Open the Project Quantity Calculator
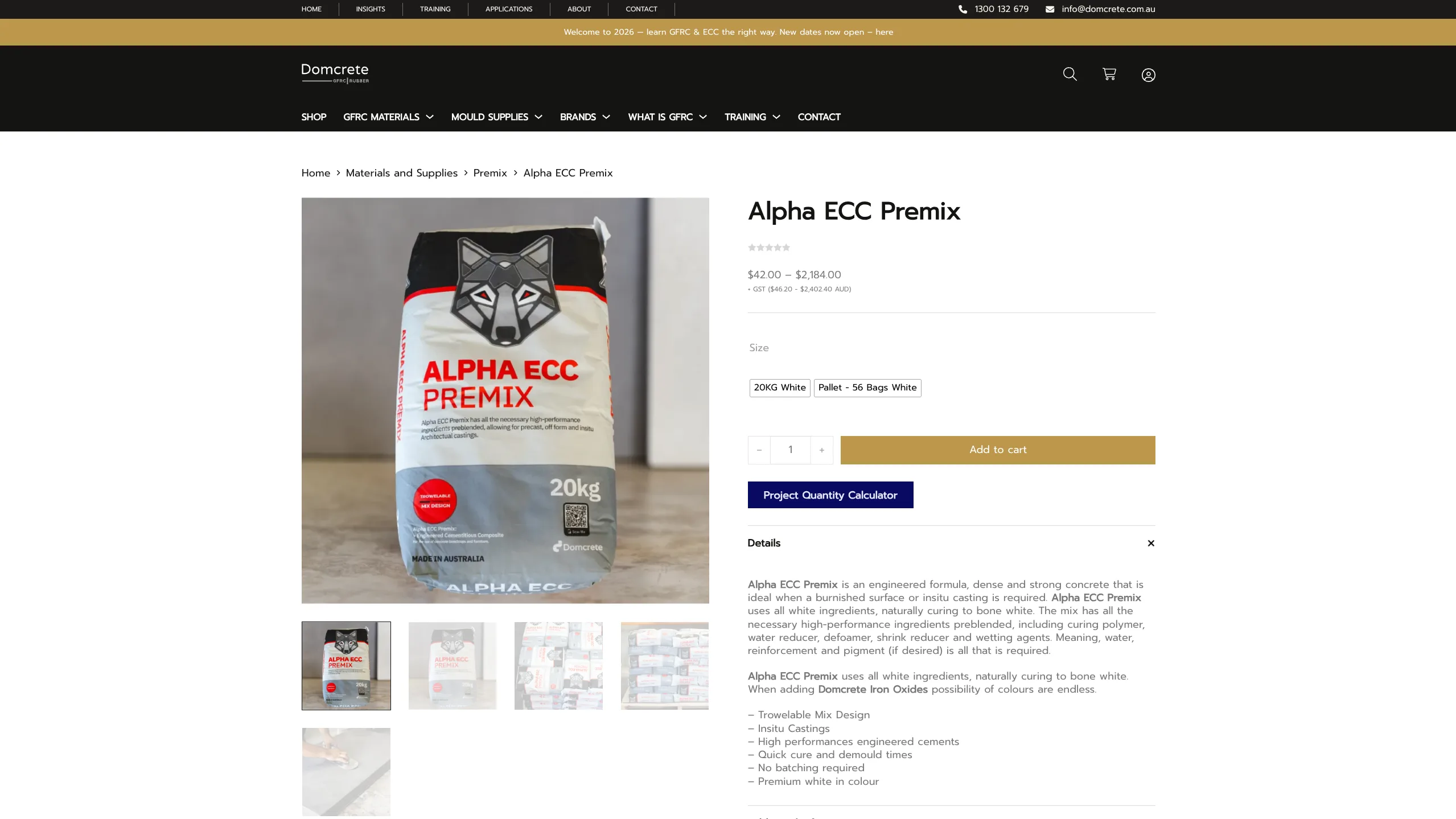Viewport: 1456px width, 819px height. point(830,495)
